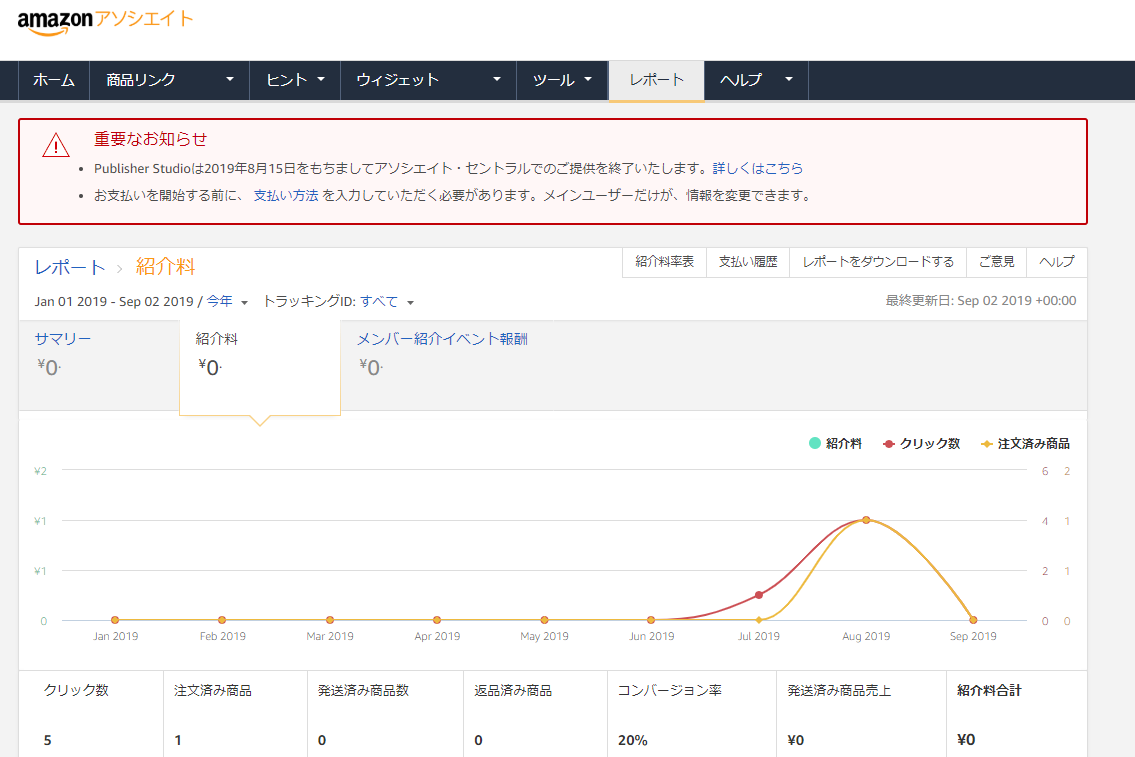Image resolution: width=1135 pixels, height=757 pixels.
Task: Click the Sep 2019 data point
Action: click(x=973, y=620)
